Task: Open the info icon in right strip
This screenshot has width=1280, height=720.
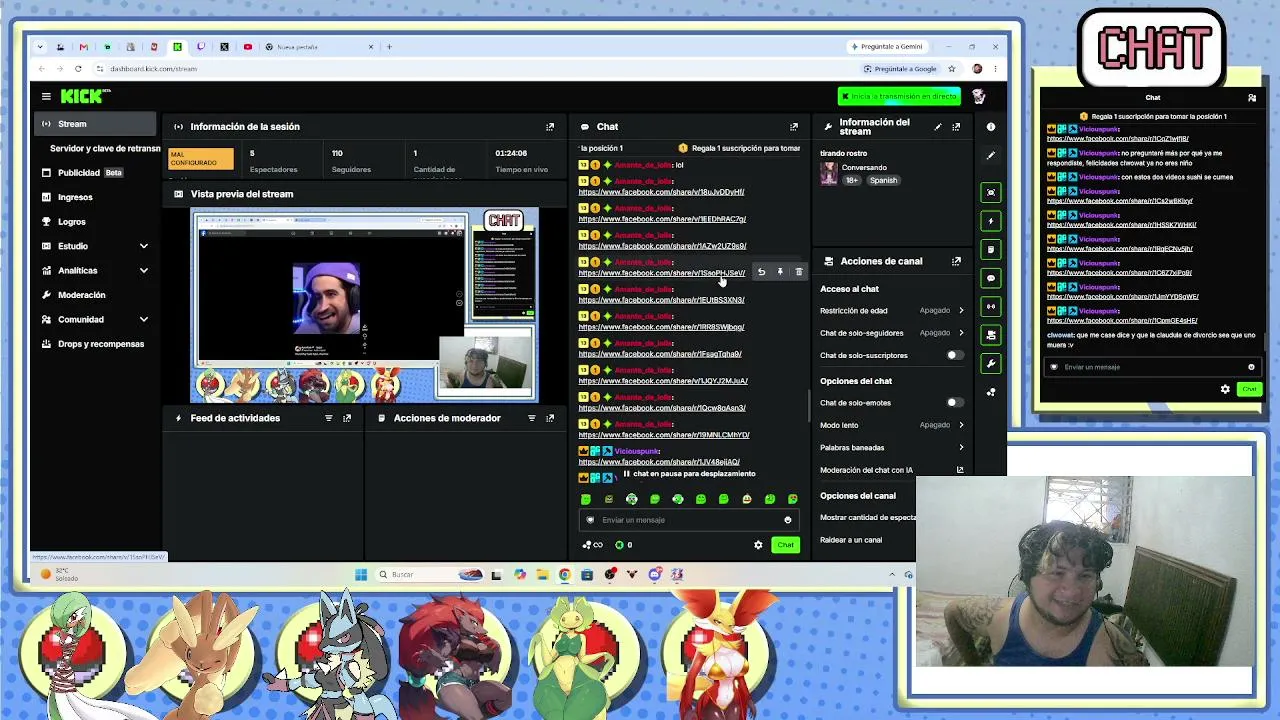Action: 990,127
